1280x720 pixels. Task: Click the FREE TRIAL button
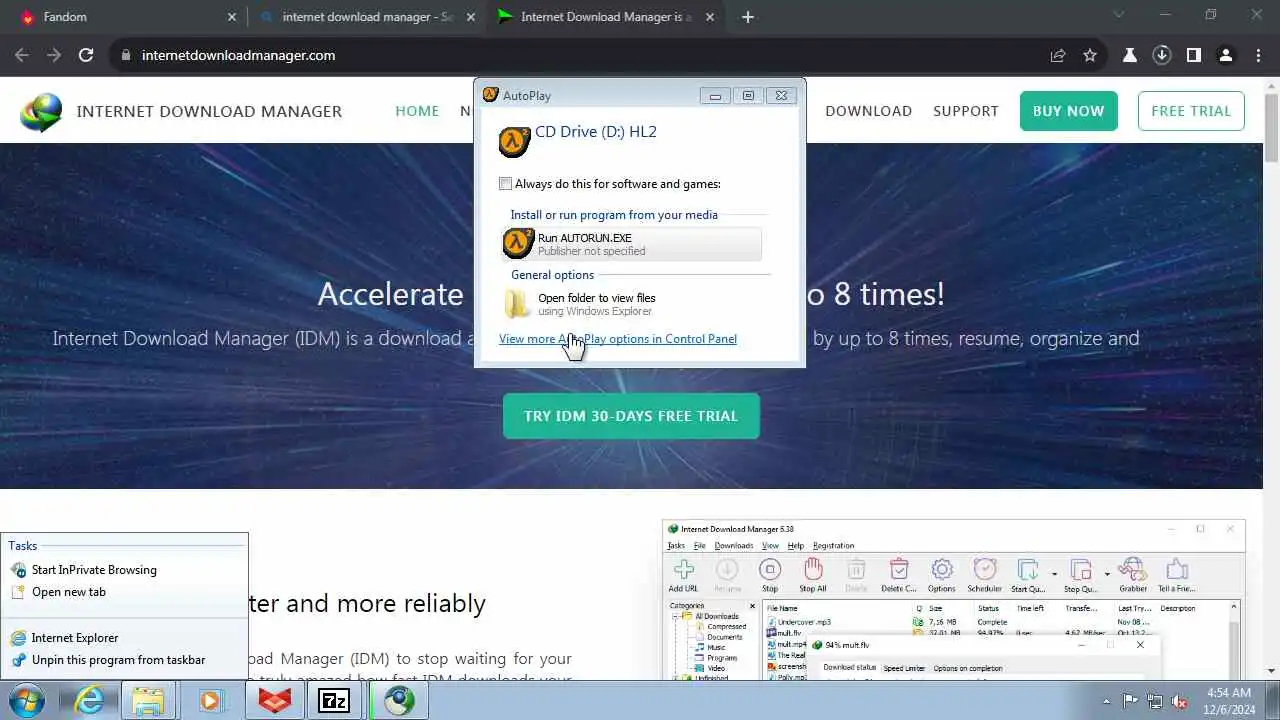point(1191,111)
